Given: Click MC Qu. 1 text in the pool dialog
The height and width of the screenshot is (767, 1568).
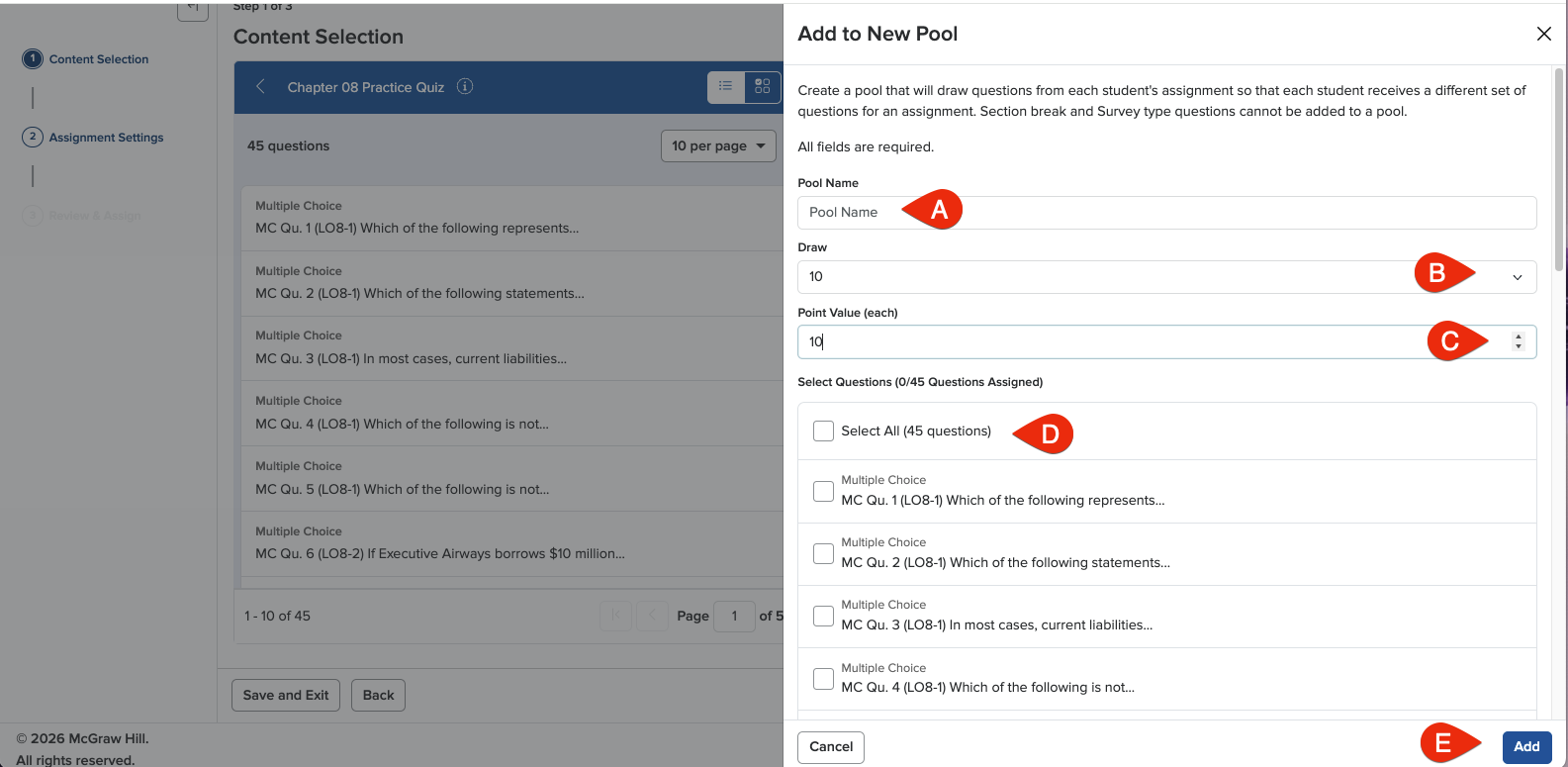Looking at the screenshot, I should pyautogui.click(x=1002, y=500).
